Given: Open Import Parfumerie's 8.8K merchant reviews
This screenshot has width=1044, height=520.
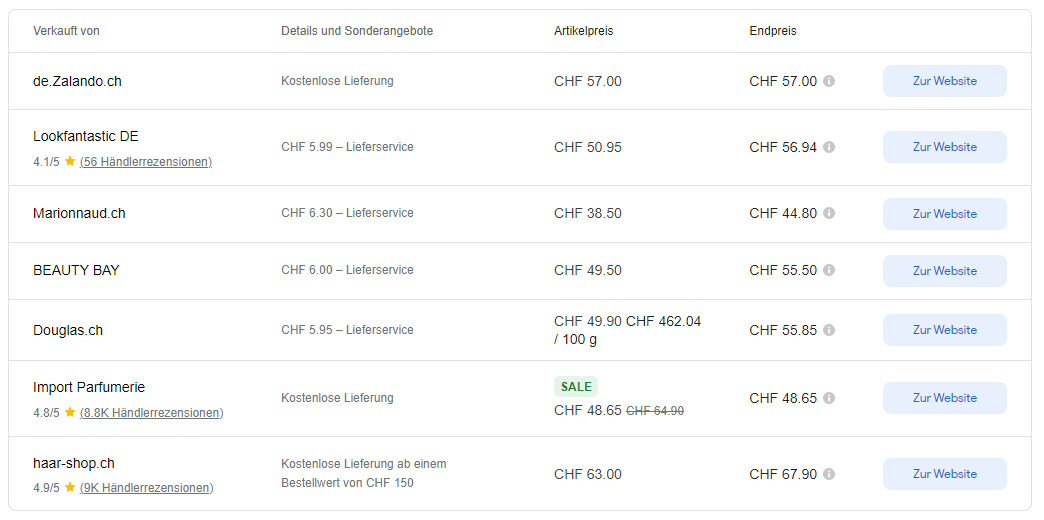Looking at the screenshot, I should (151, 412).
